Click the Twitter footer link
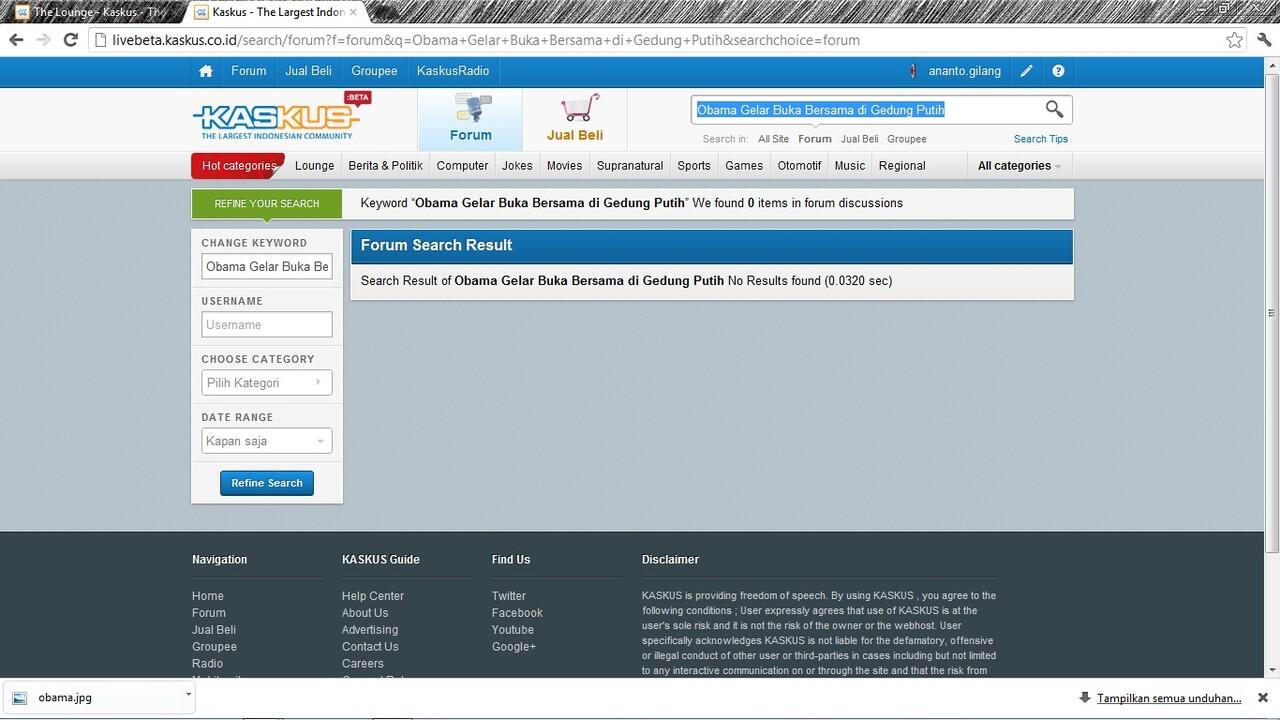1280x720 pixels. click(509, 596)
